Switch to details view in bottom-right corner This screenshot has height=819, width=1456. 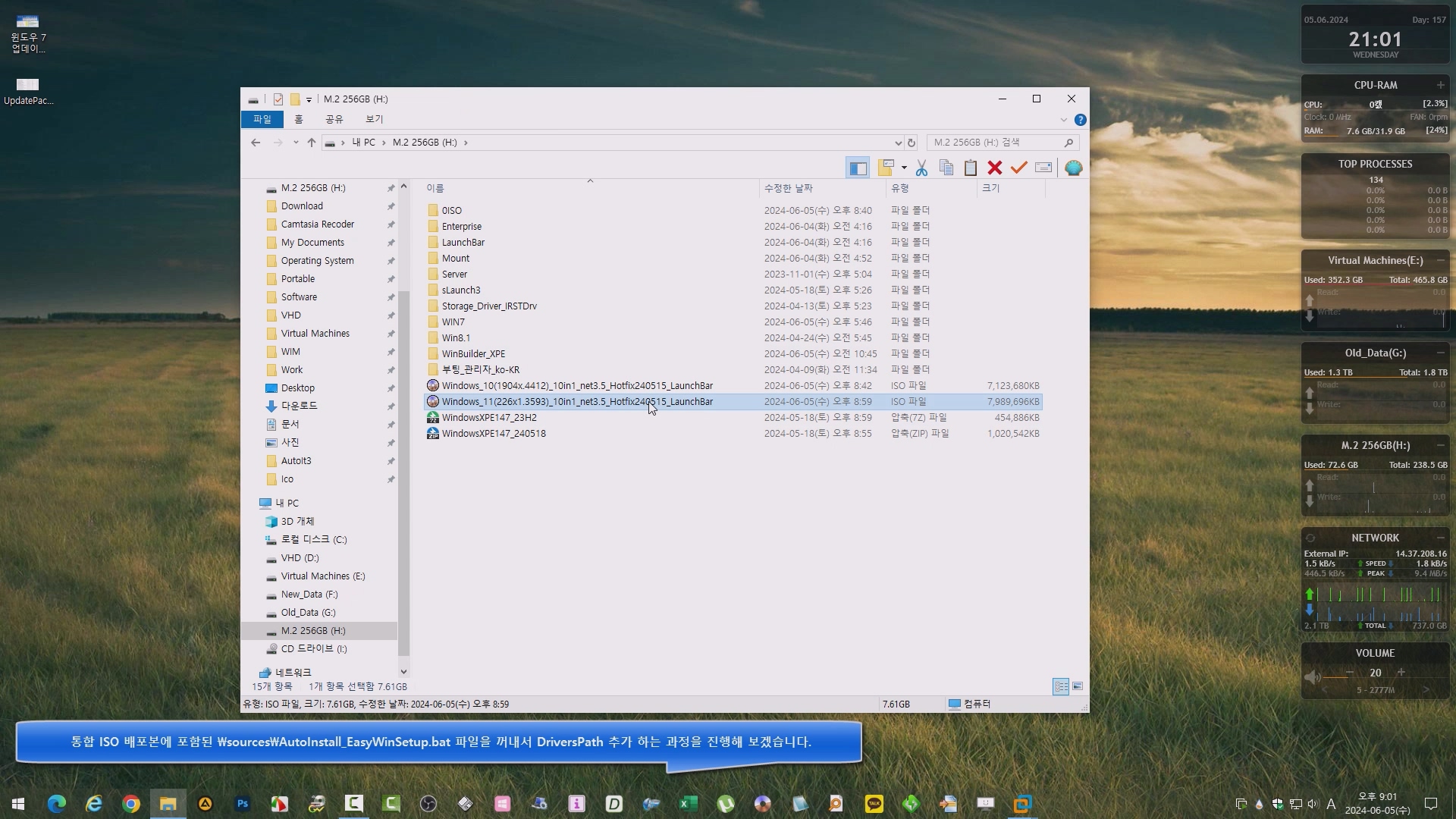point(1061,686)
